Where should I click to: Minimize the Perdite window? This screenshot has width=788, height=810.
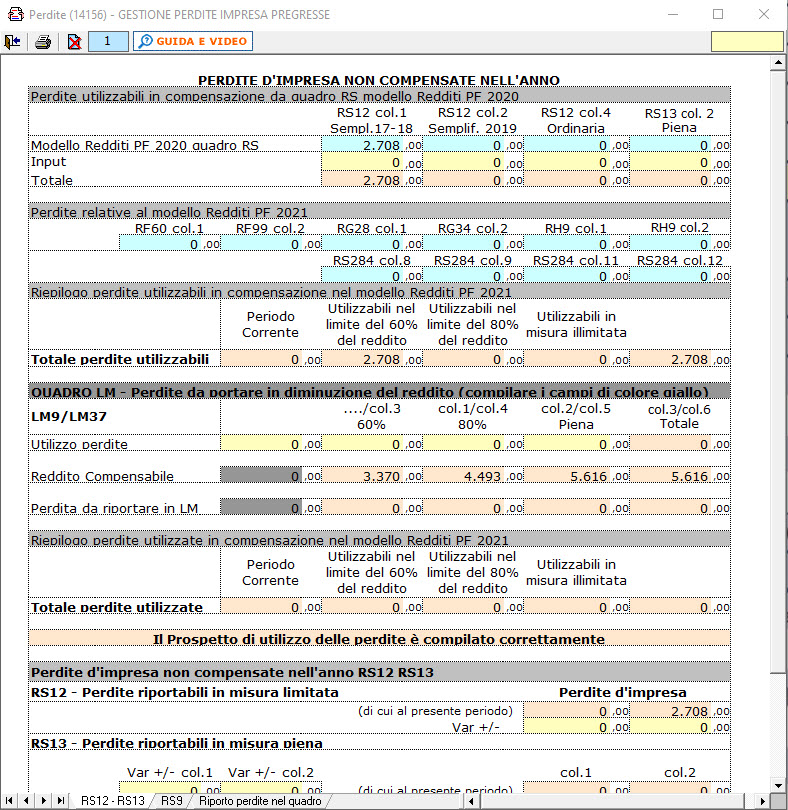tap(673, 14)
